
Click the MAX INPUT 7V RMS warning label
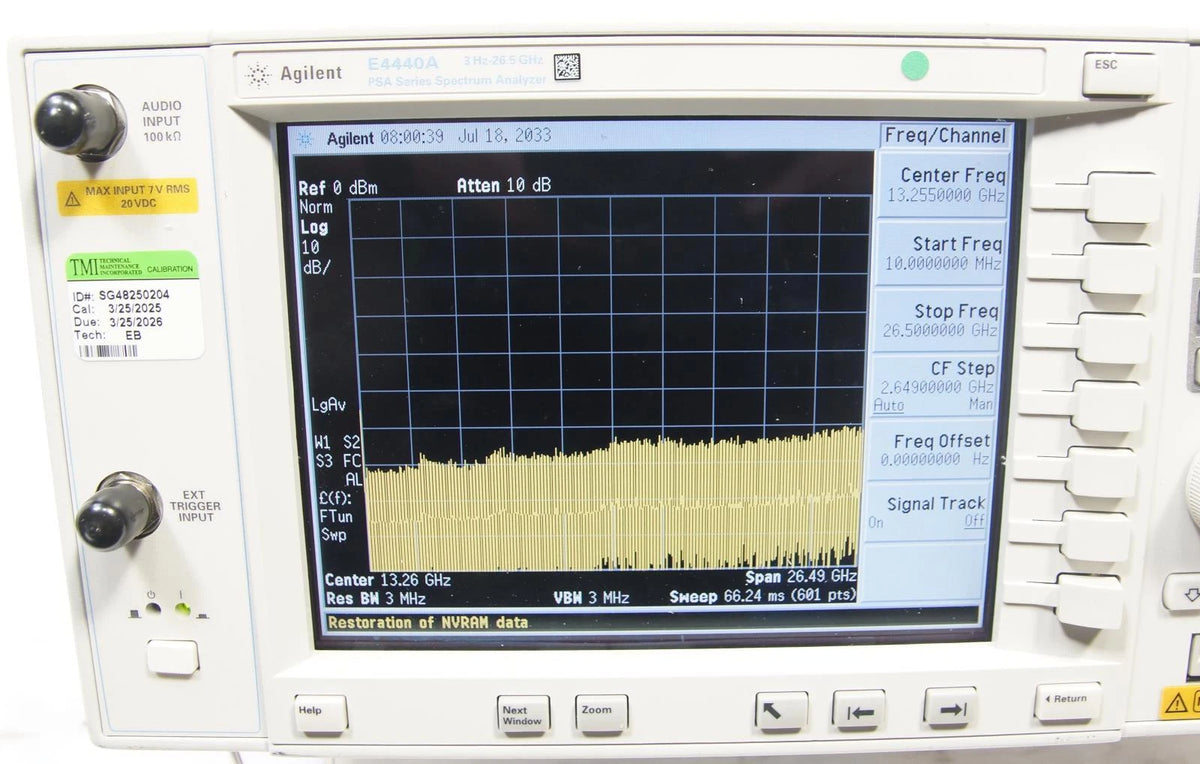point(127,197)
